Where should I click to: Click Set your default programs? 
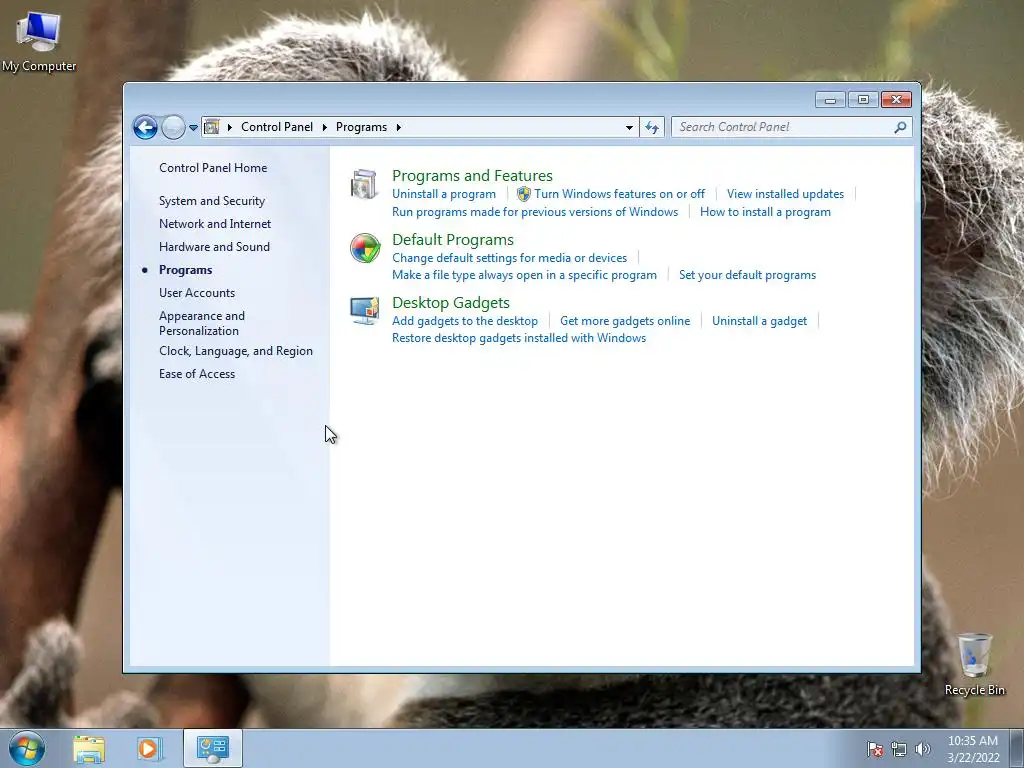pyautogui.click(x=747, y=275)
